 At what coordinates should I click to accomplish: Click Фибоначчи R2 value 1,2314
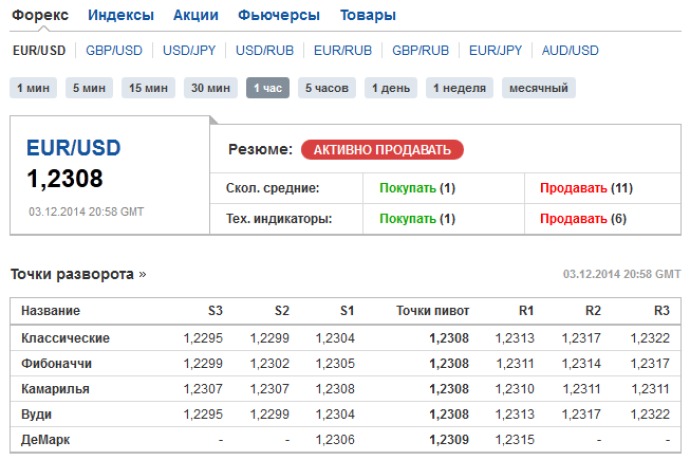point(581,364)
